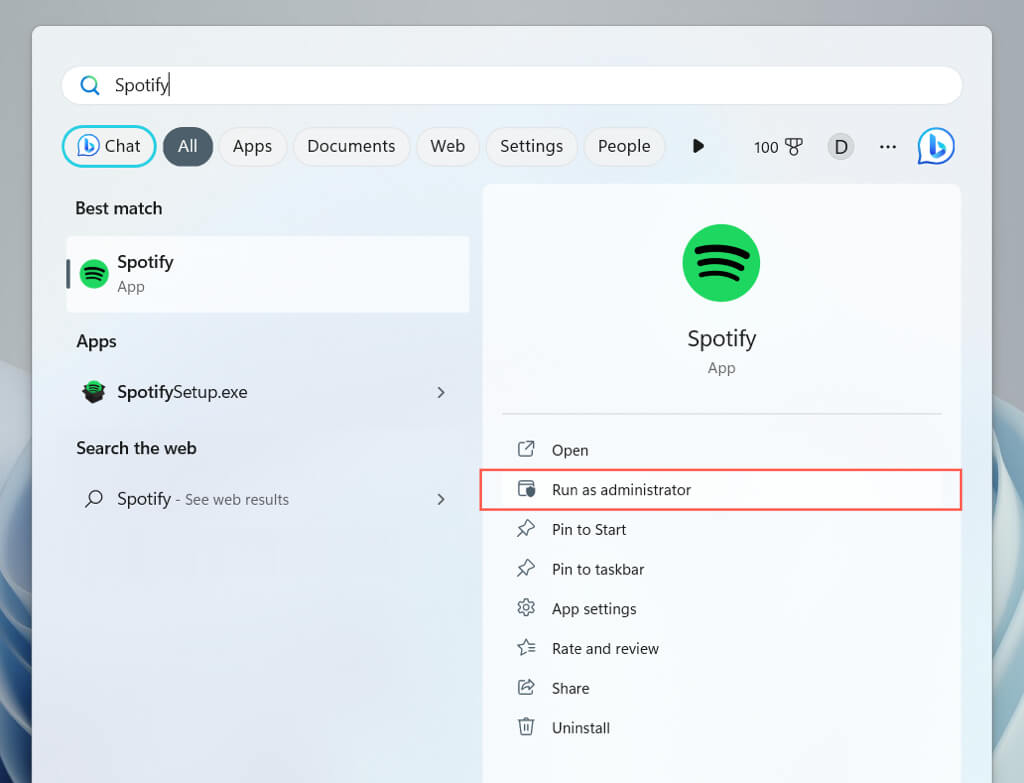
Task: Click the search magnifier icon in search box
Action: pos(89,85)
